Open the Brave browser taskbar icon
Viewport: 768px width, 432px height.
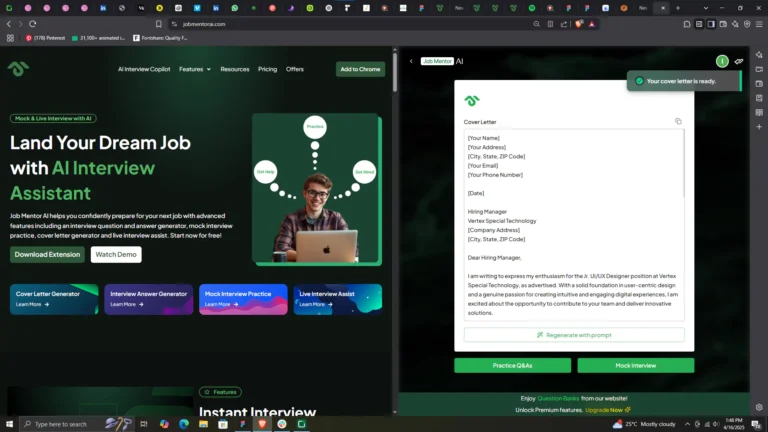click(x=260, y=424)
